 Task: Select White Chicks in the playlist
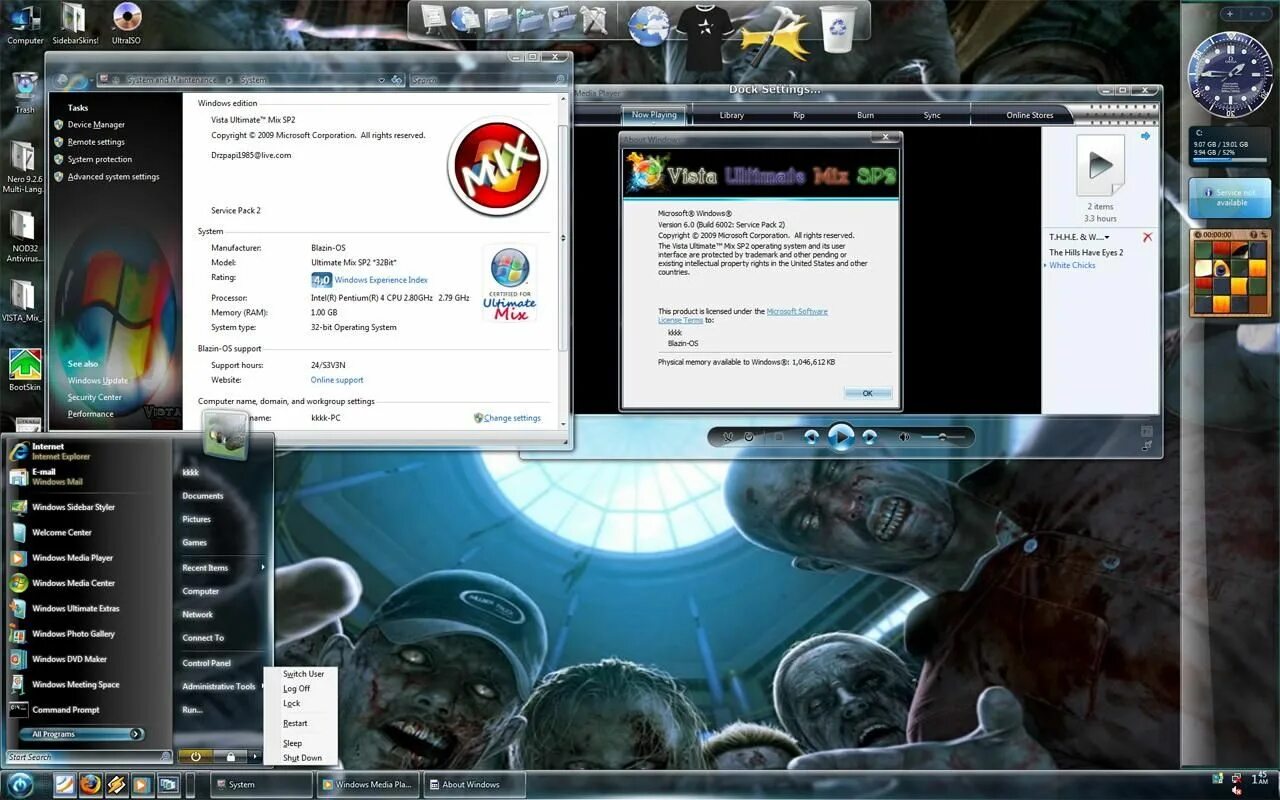1072,265
